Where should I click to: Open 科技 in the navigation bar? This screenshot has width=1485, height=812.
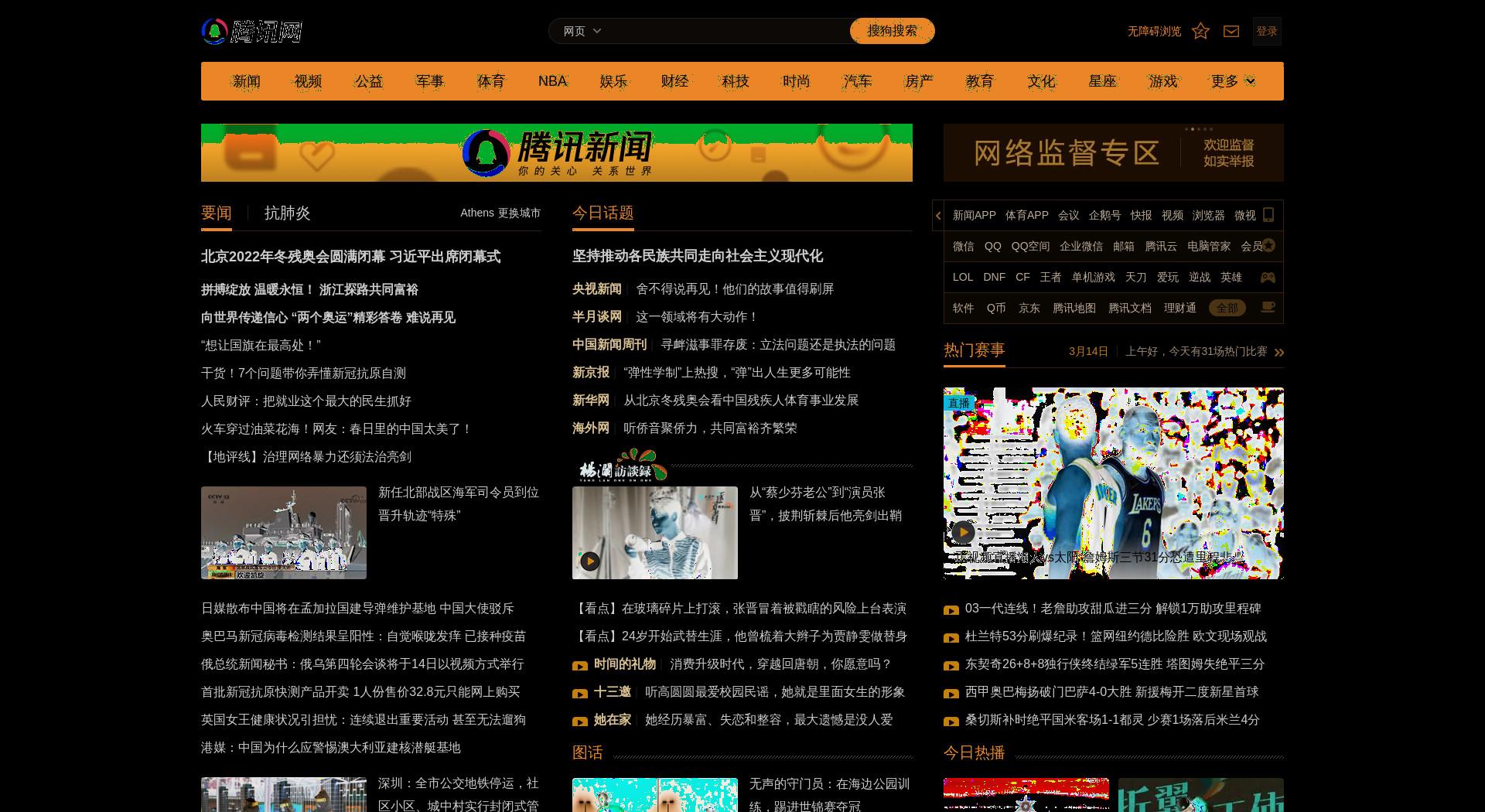[x=736, y=81]
